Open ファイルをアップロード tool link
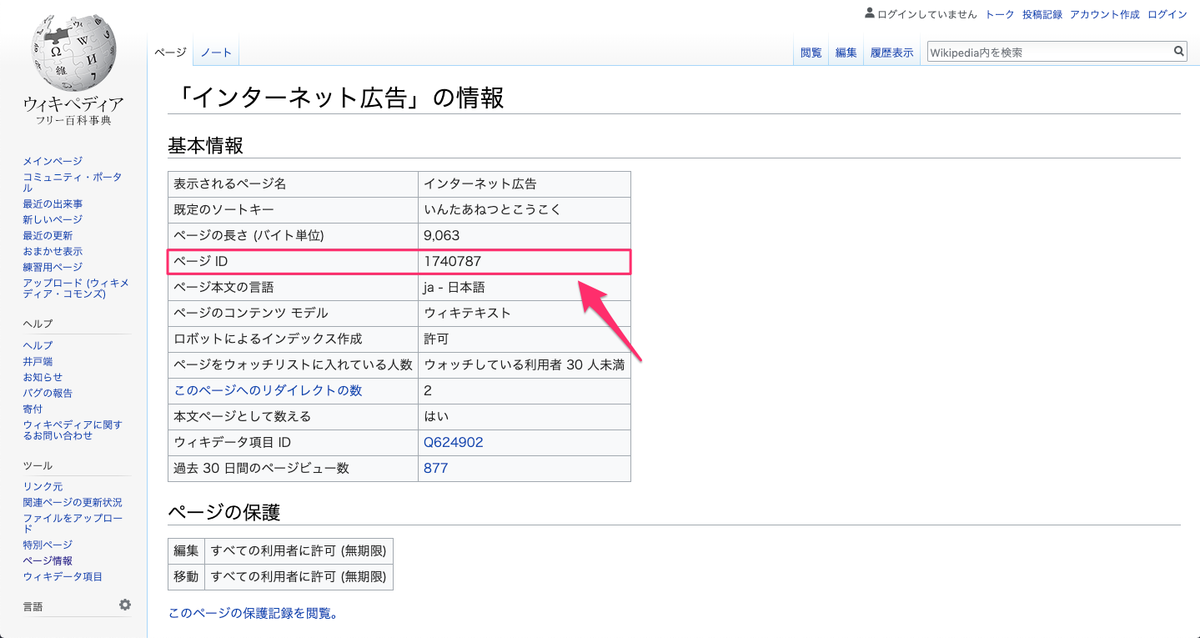 point(72,523)
